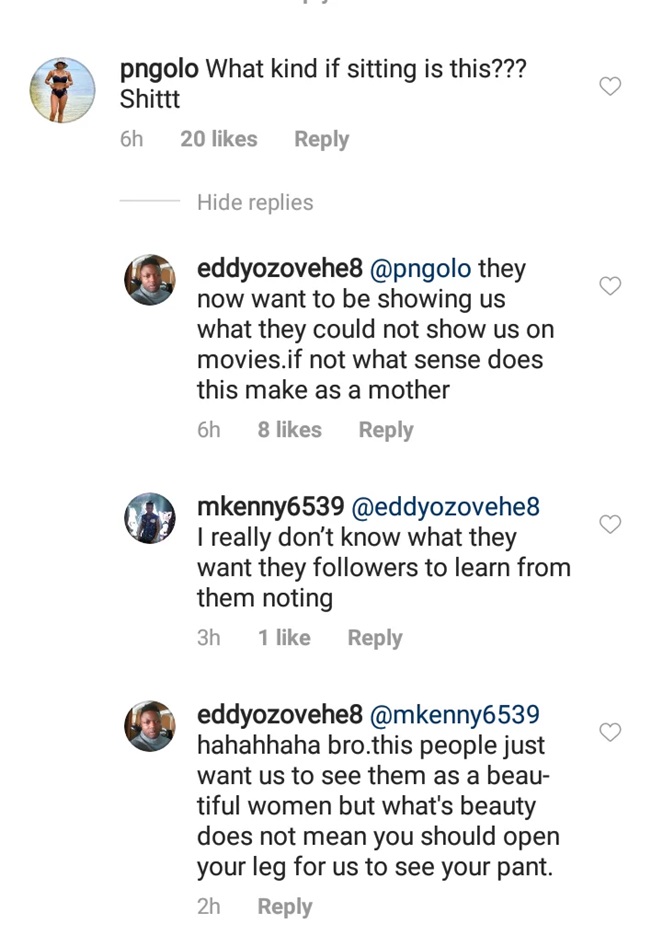View the 1 like on mkenny6539's reply
This screenshot has width=662, height=935.
coord(284,638)
